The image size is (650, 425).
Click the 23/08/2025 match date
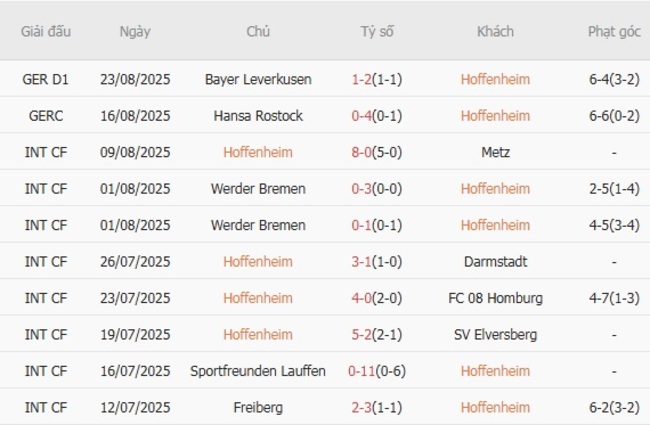click(135, 79)
